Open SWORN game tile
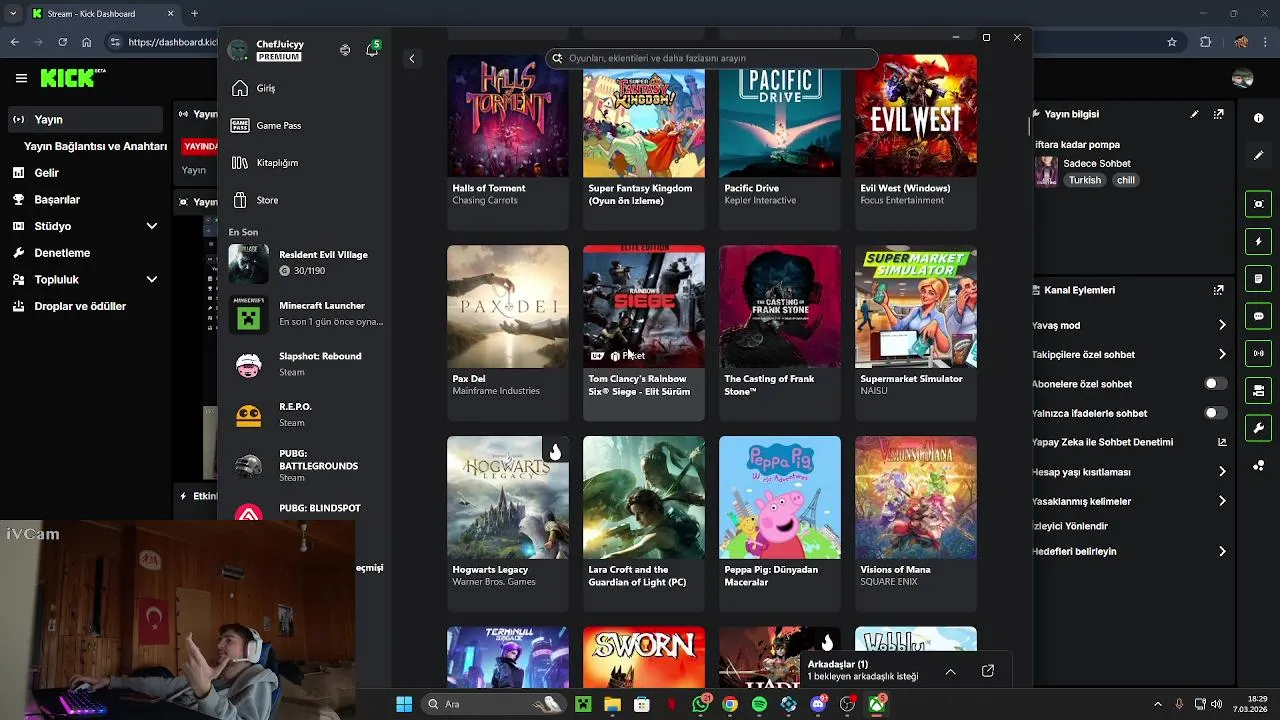This screenshot has width=1280, height=720. [644, 657]
